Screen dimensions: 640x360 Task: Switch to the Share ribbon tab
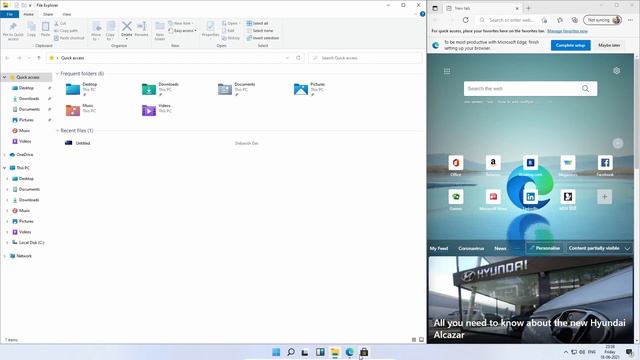(48, 14)
